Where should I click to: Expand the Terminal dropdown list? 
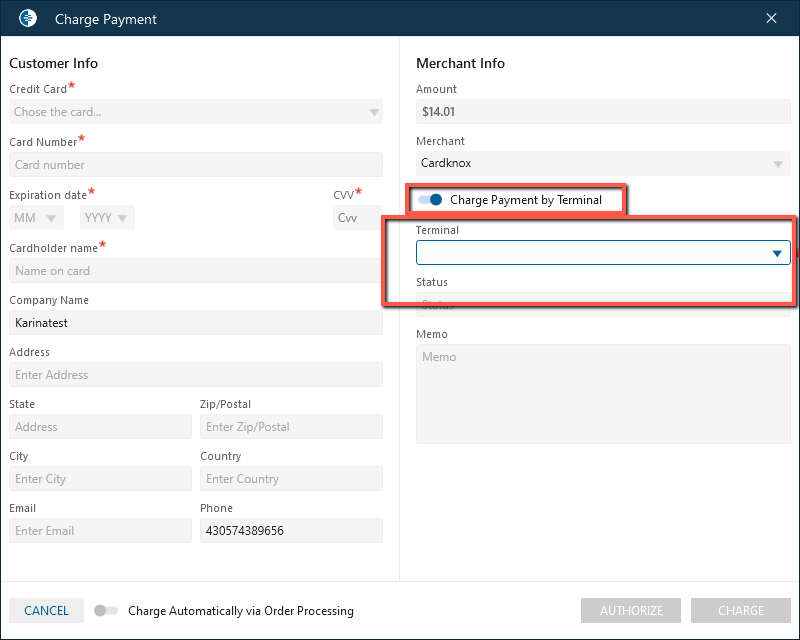click(777, 254)
